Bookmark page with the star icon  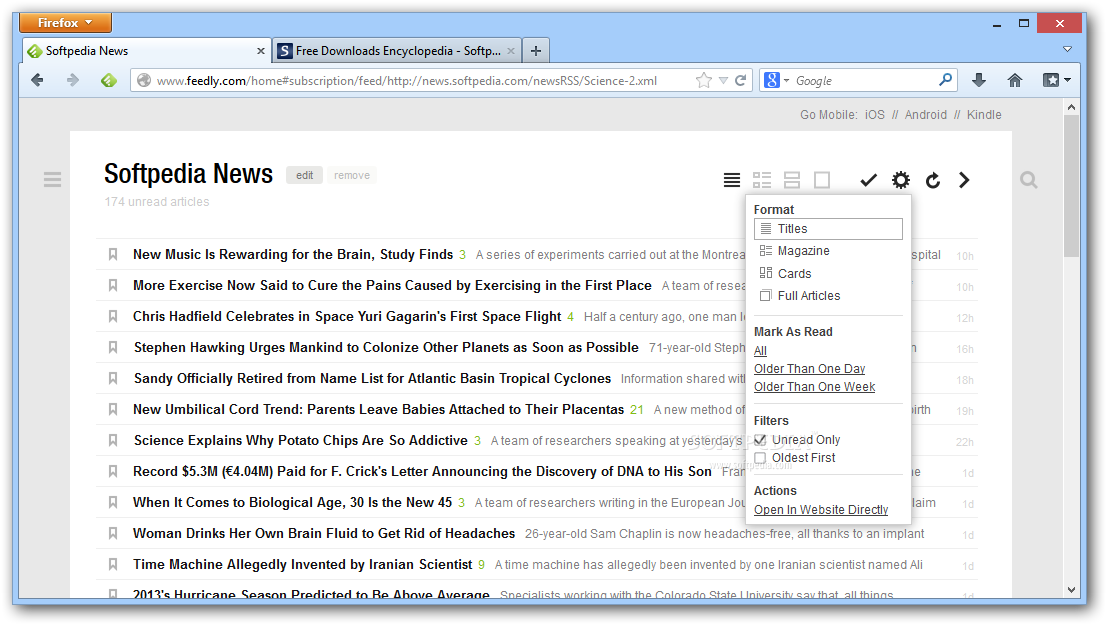703,81
